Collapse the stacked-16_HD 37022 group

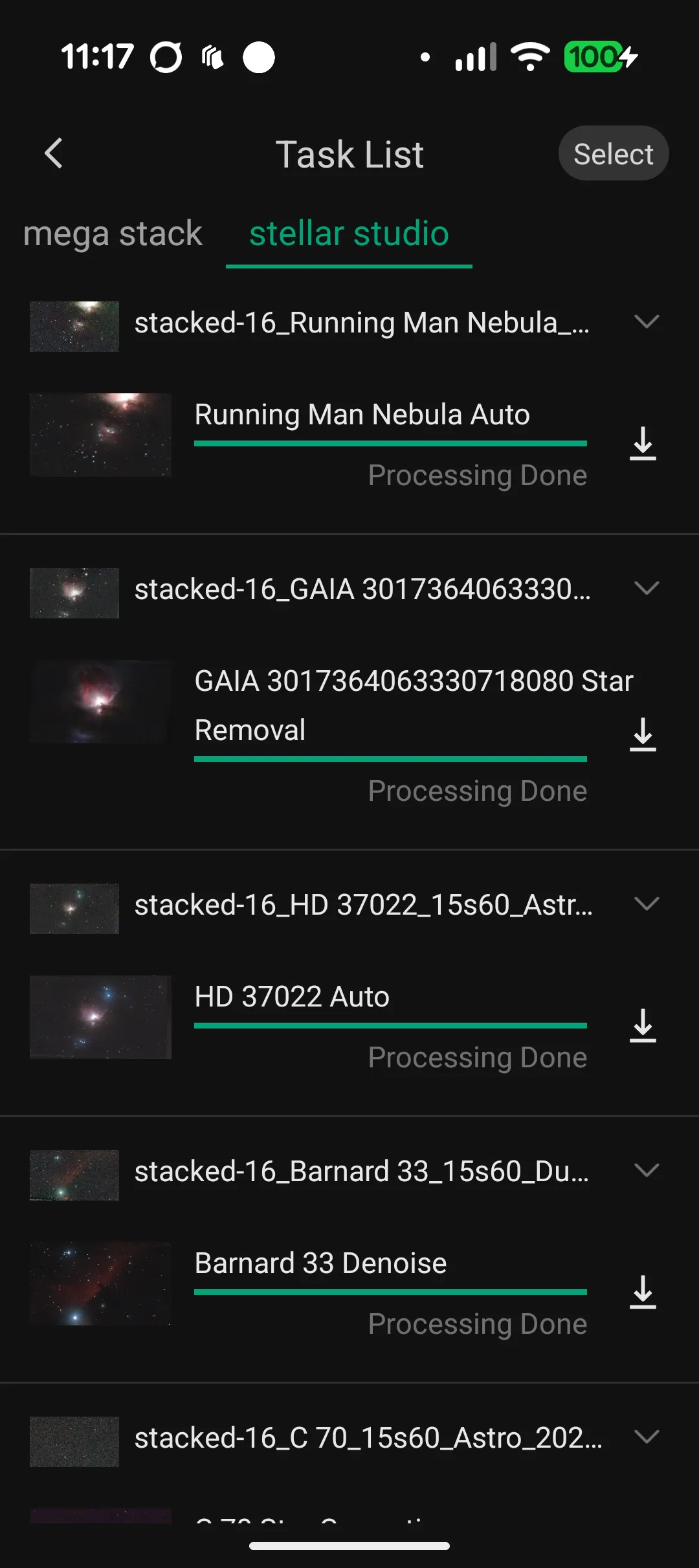647,904
